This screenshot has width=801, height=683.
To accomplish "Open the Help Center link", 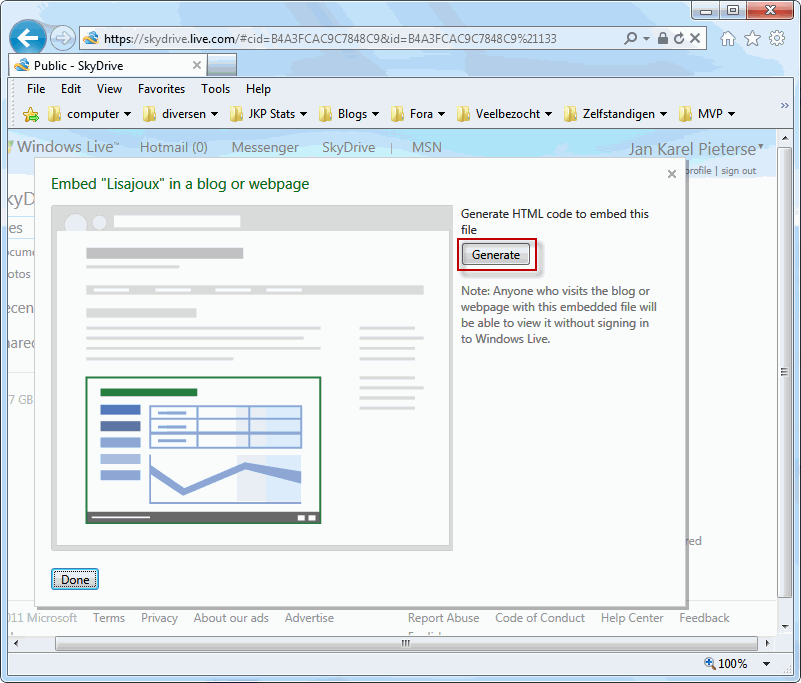I will tap(632, 618).
